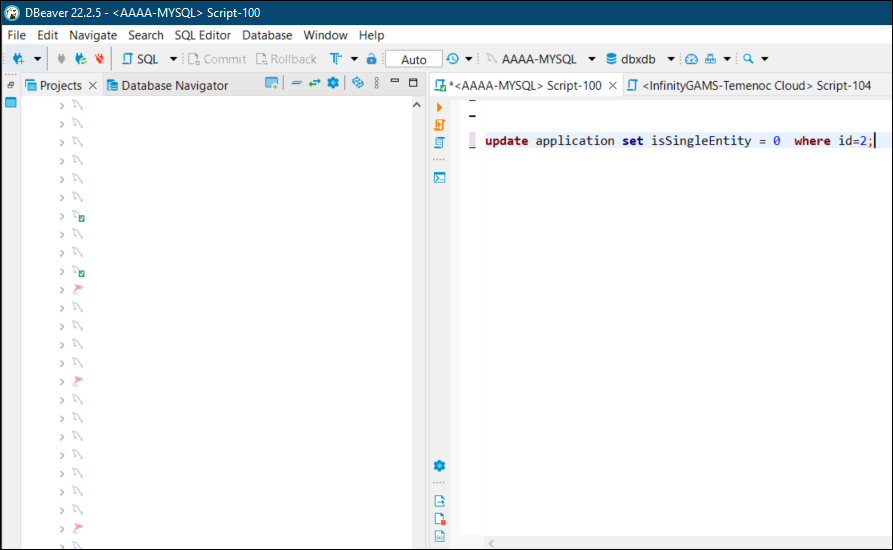Open the File menu
893x550 pixels.
pyautogui.click(x=17, y=35)
